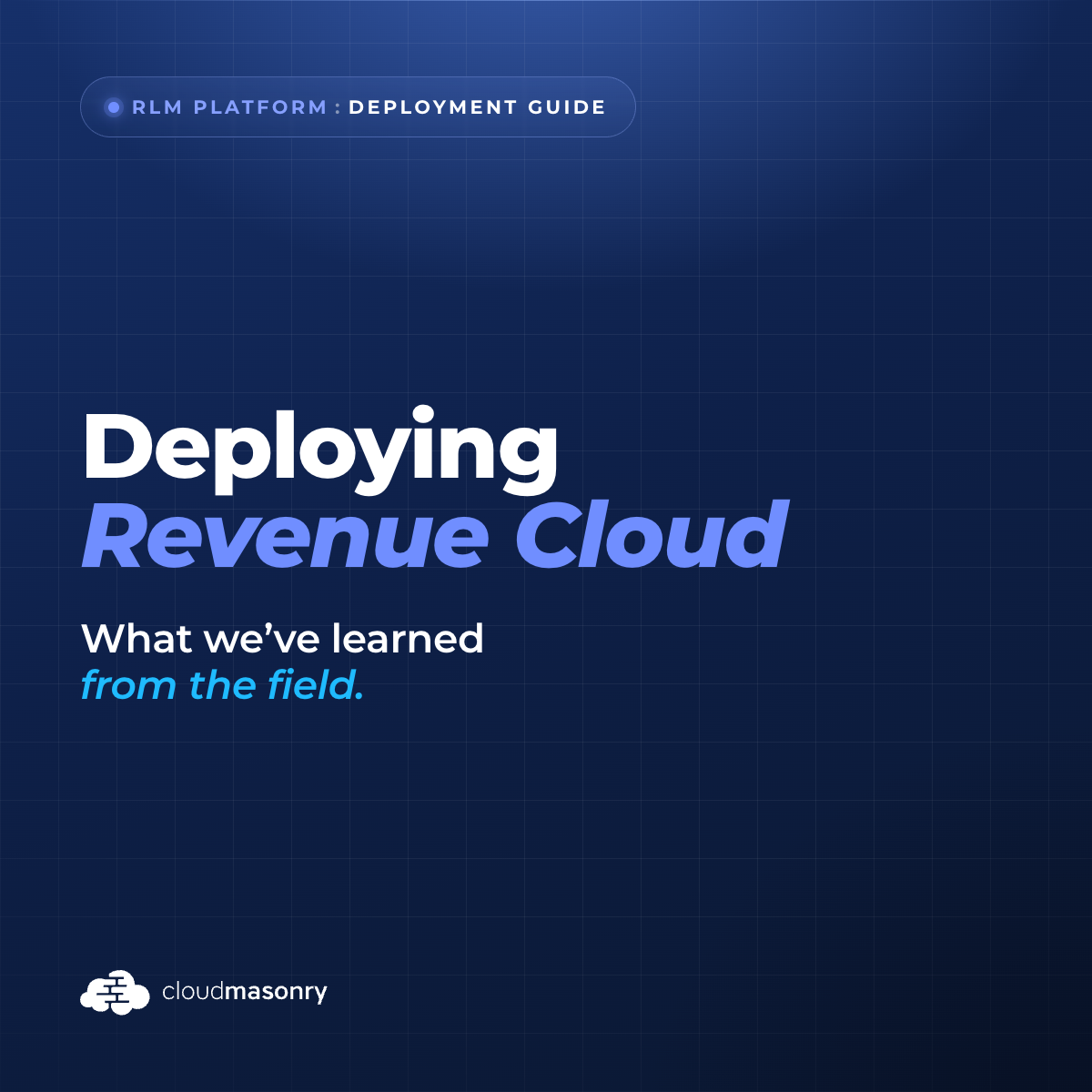Click the 'cloudmasonry' wordmark text
This screenshot has width=1092, height=1092.
coord(244,992)
